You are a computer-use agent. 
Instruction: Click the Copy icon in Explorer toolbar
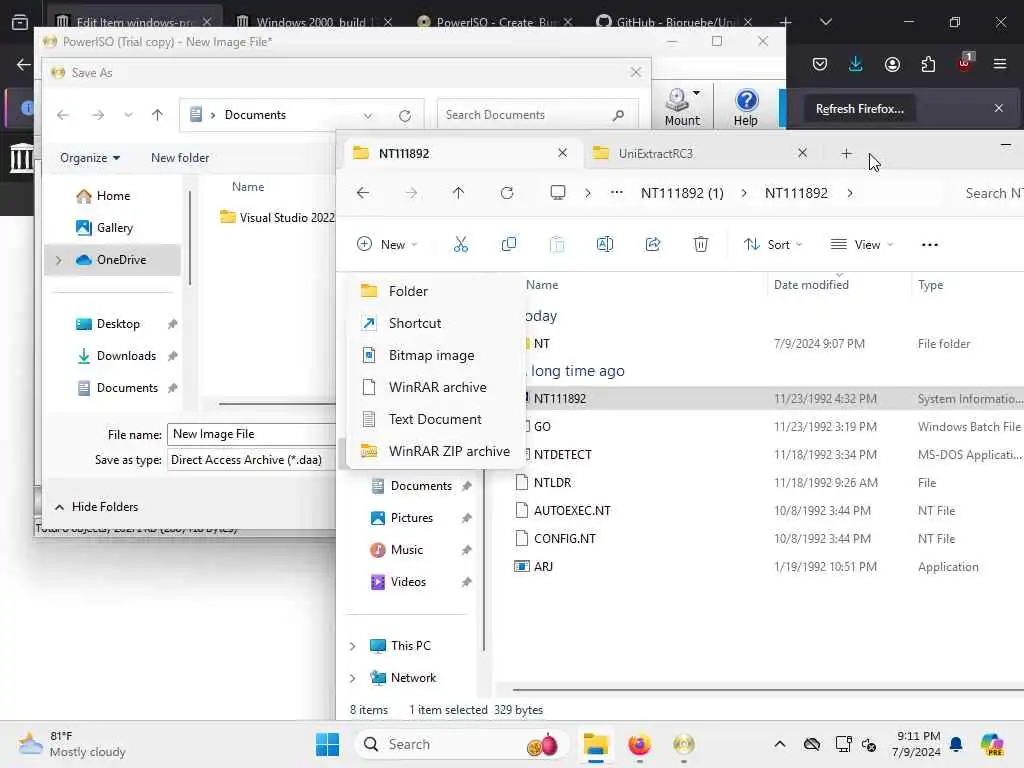click(x=508, y=244)
